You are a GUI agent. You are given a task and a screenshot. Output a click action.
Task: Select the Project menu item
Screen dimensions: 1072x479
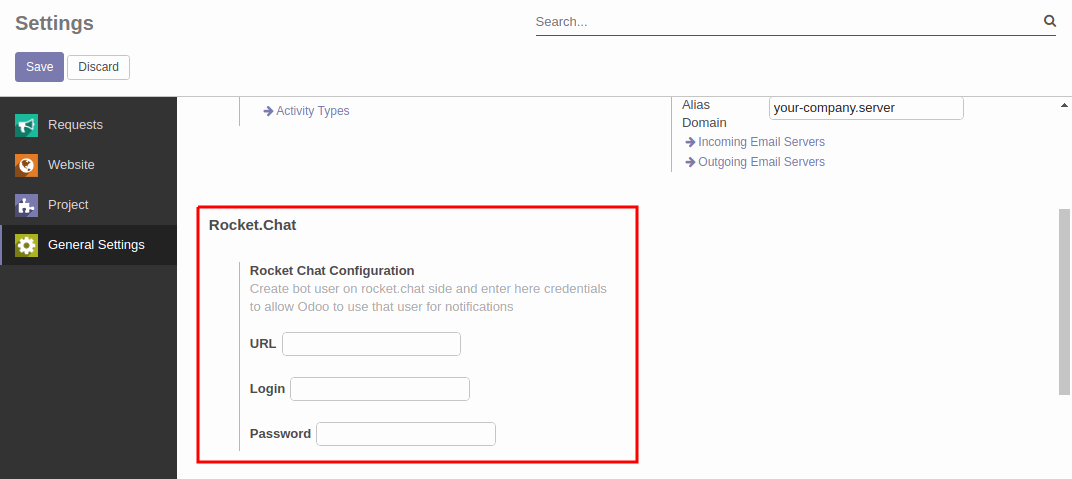point(88,205)
